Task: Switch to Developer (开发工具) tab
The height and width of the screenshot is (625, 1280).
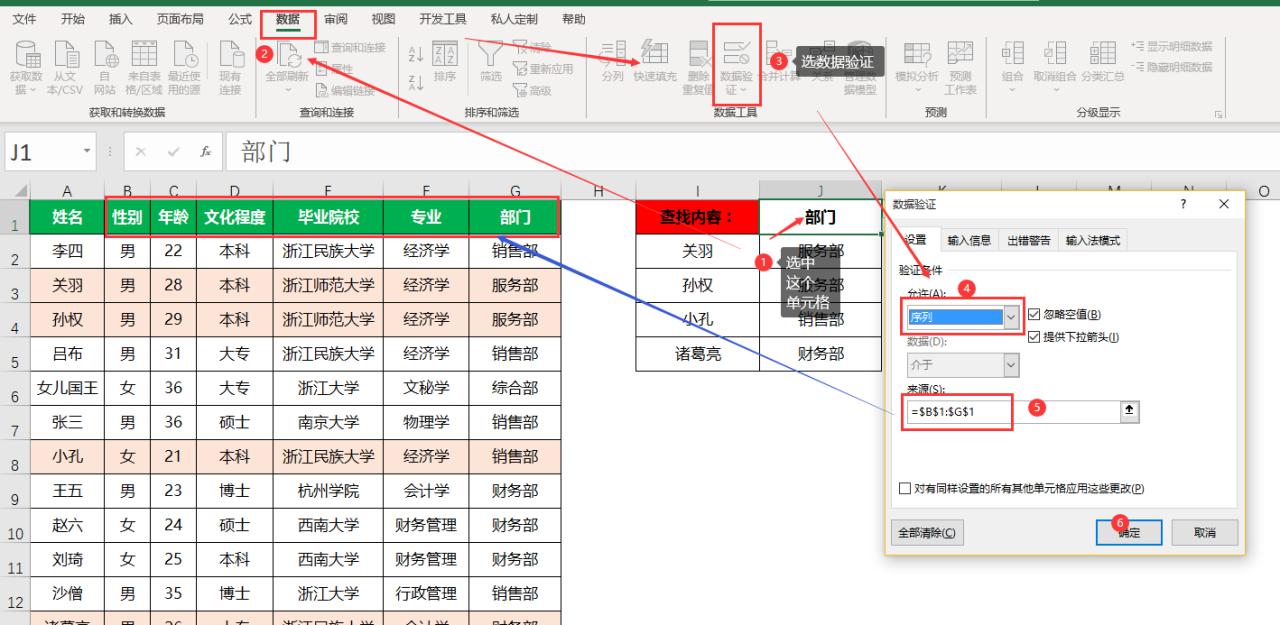Action: pyautogui.click(x=443, y=19)
